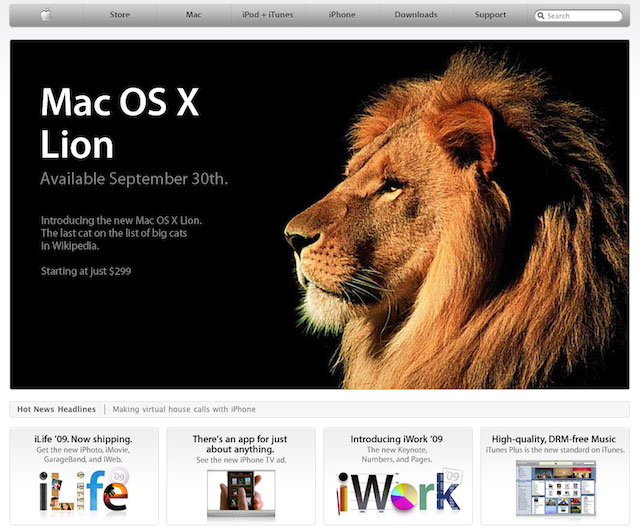Open the Store tab
This screenshot has height=529, width=640.
120,15
